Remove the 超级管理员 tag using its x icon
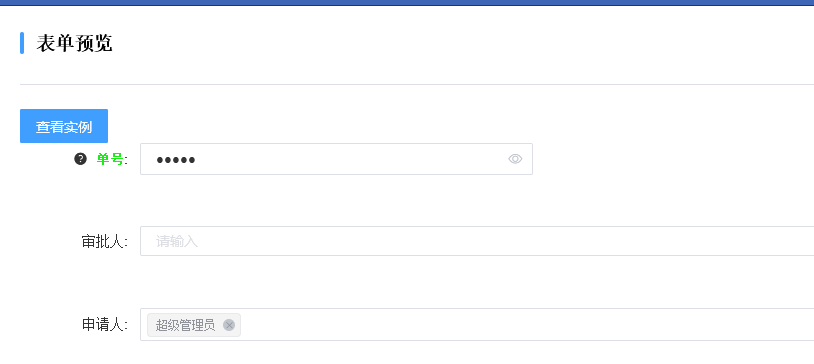814x364 pixels. (x=229, y=325)
